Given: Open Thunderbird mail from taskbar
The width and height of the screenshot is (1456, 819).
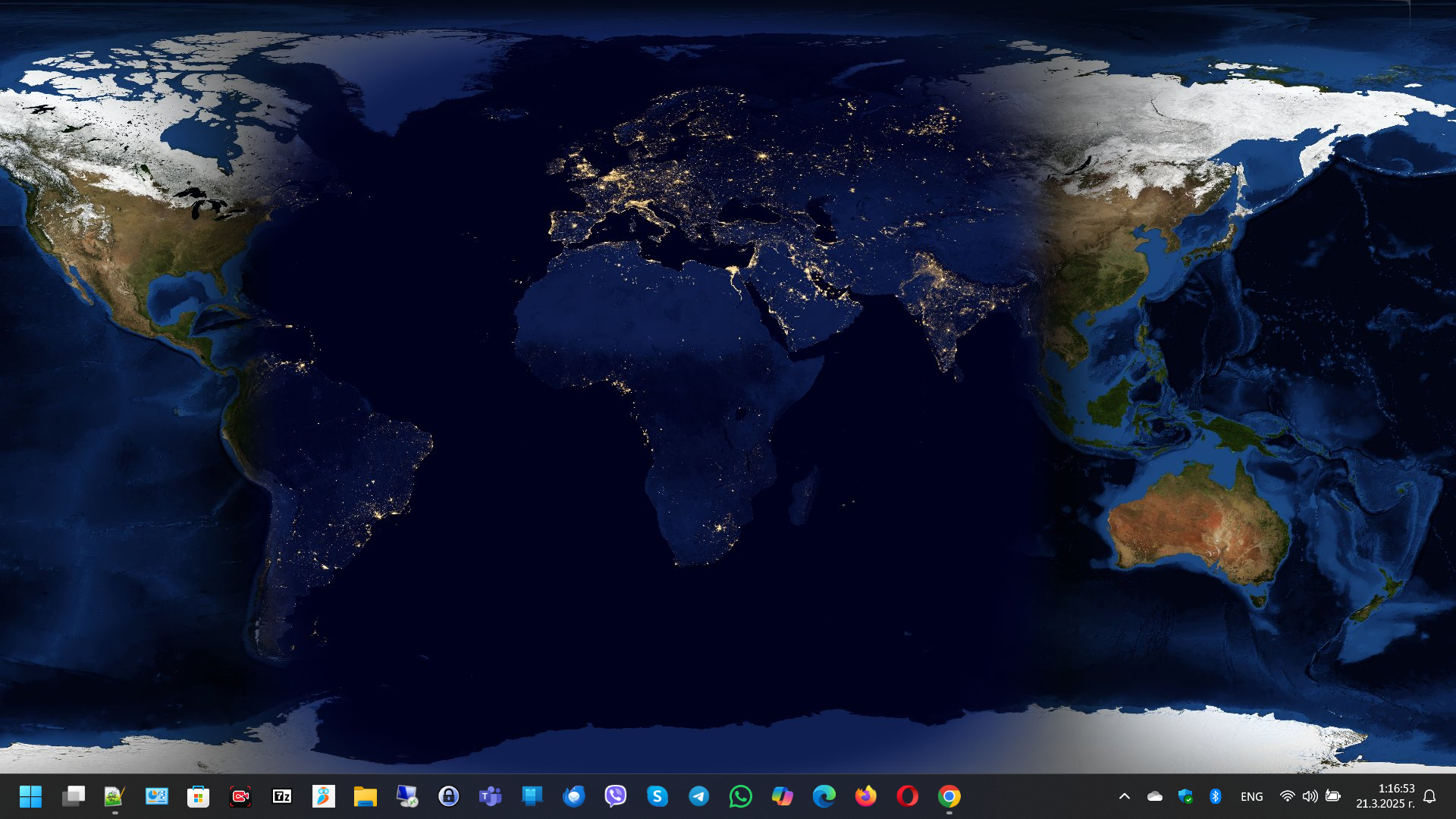Looking at the screenshot, I should point(574,796).
